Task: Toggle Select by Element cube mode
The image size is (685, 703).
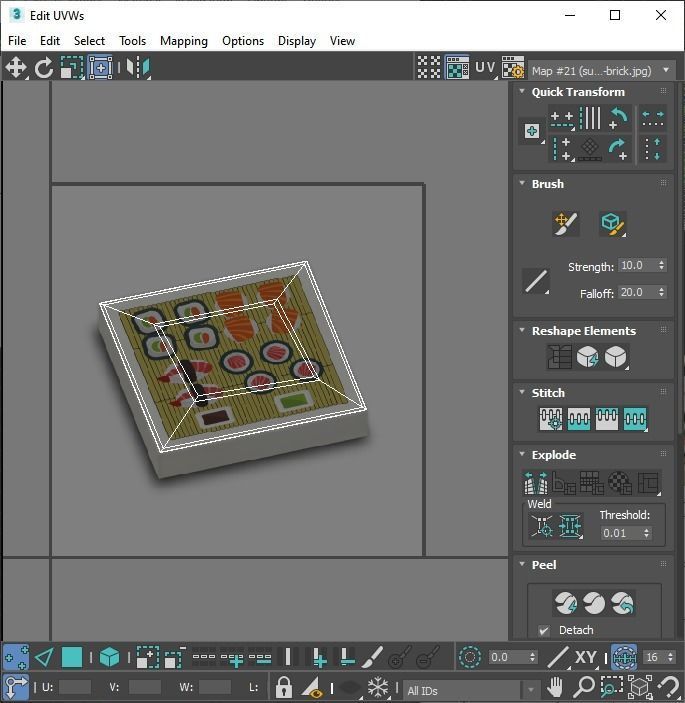Action: 109,658
